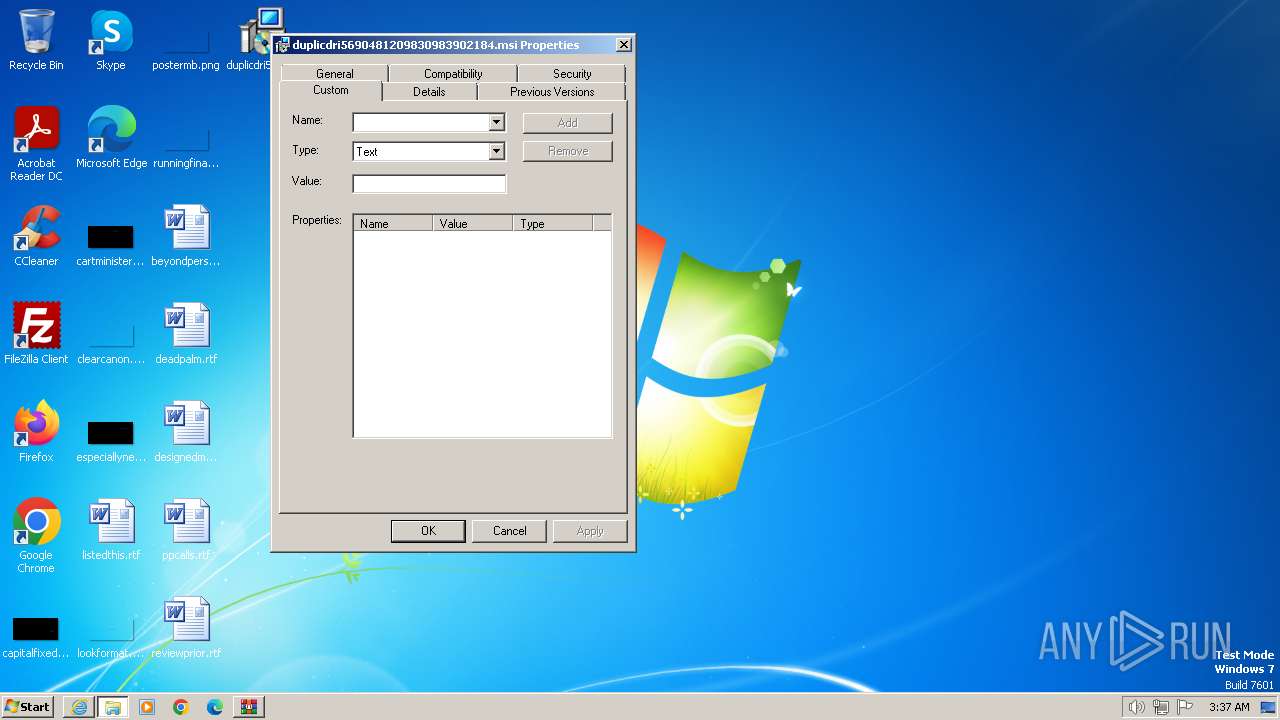
Task: Open Edge from the taskbar
Action: pyautogui.click(x=215, y=707)
